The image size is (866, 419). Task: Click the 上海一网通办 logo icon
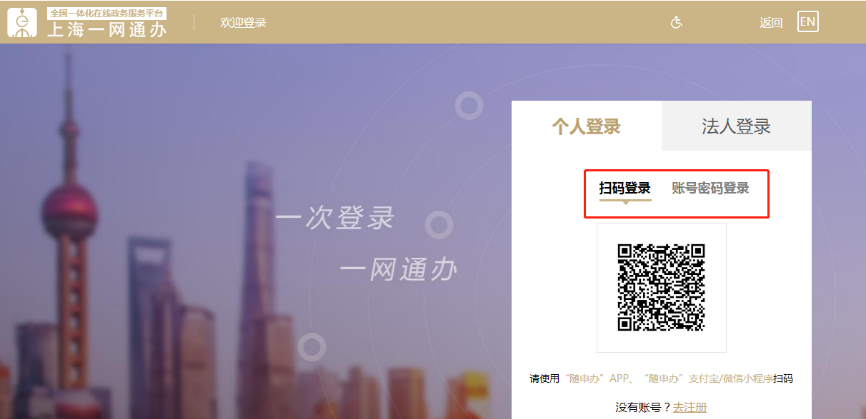[22, 22]
